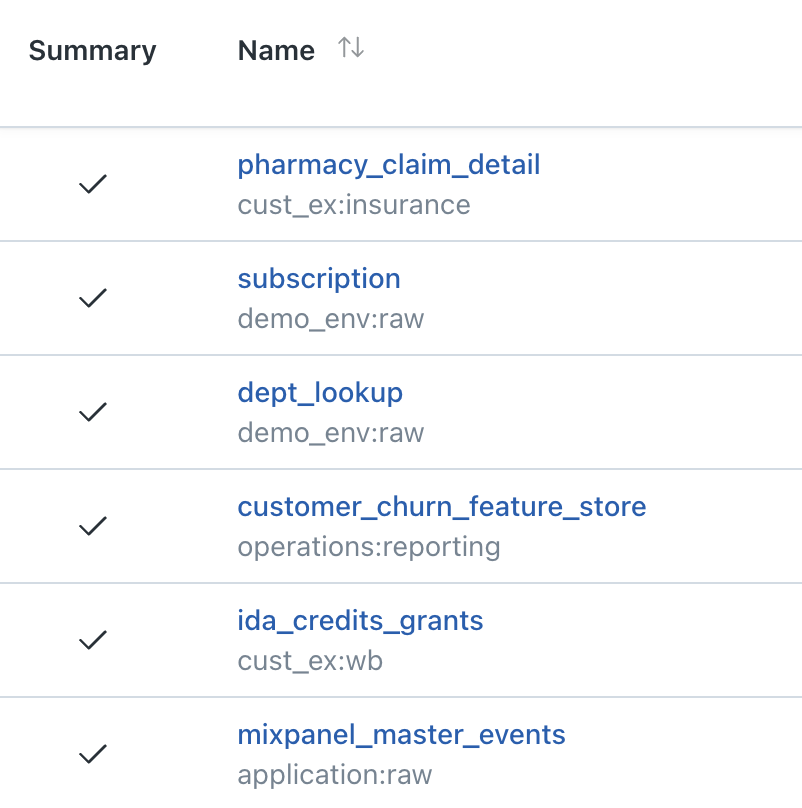This screenshot has width=802, height=808.
Task: Open the ida_credits_grants table link
Action: pyautogui.click(x=360, y=621)
